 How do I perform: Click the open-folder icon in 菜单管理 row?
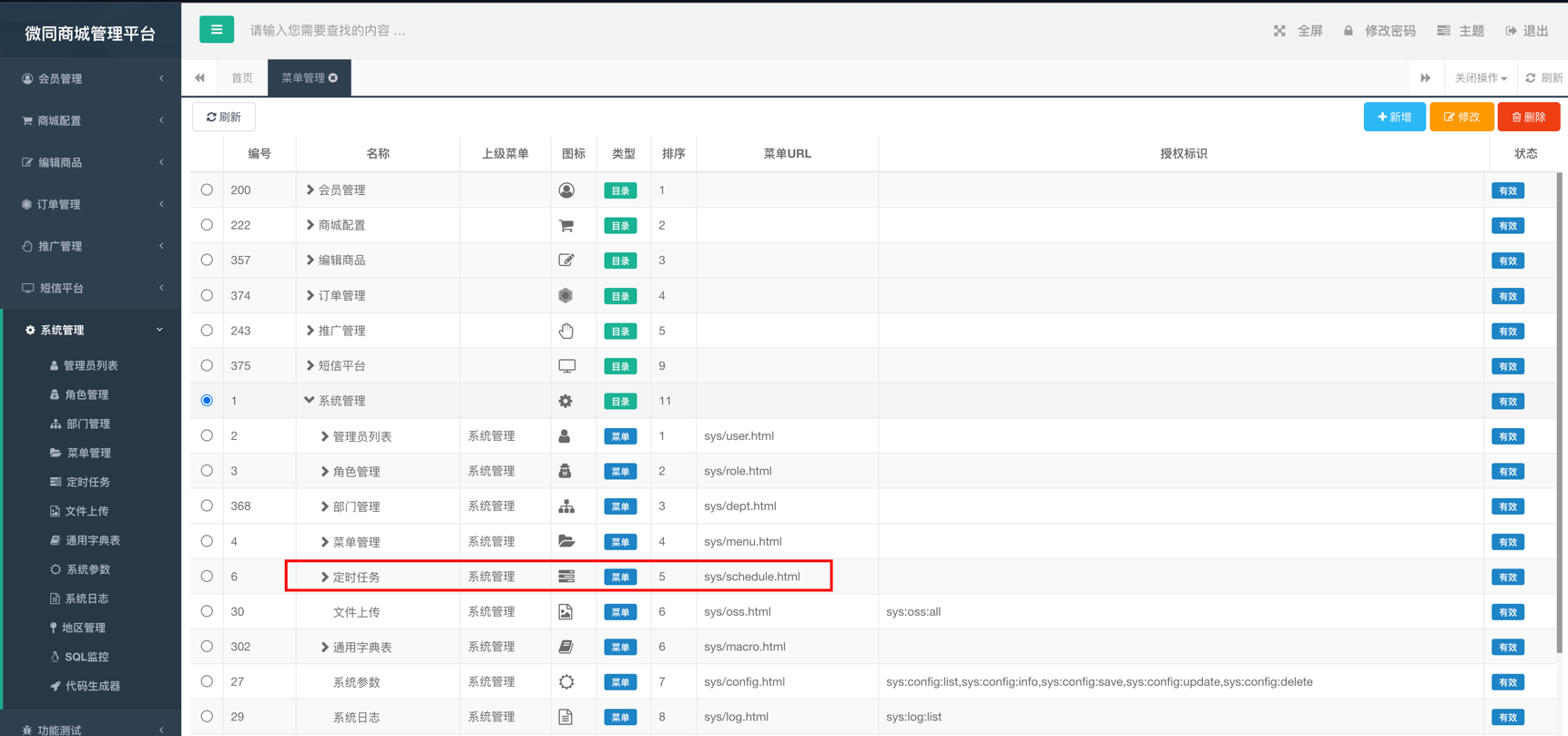(x=566, y=541)
